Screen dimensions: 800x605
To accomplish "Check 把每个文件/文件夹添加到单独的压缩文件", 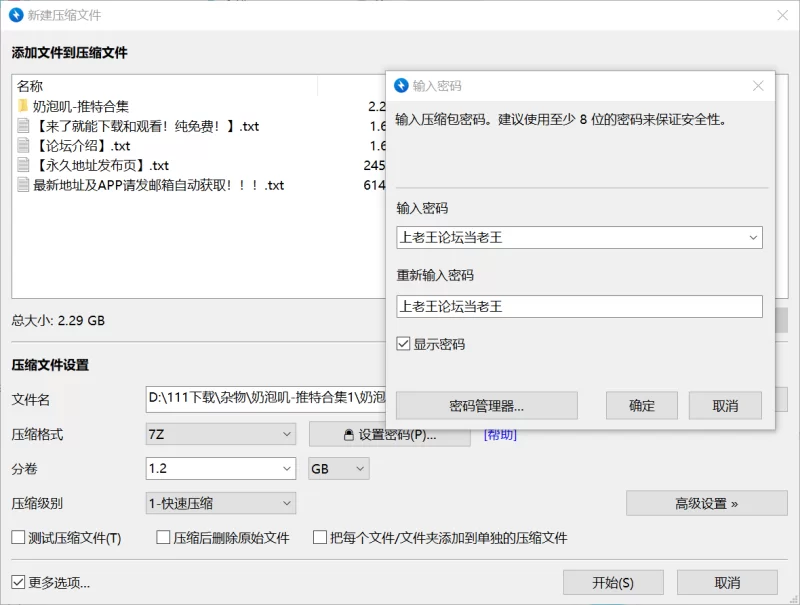I will [320, 537].
